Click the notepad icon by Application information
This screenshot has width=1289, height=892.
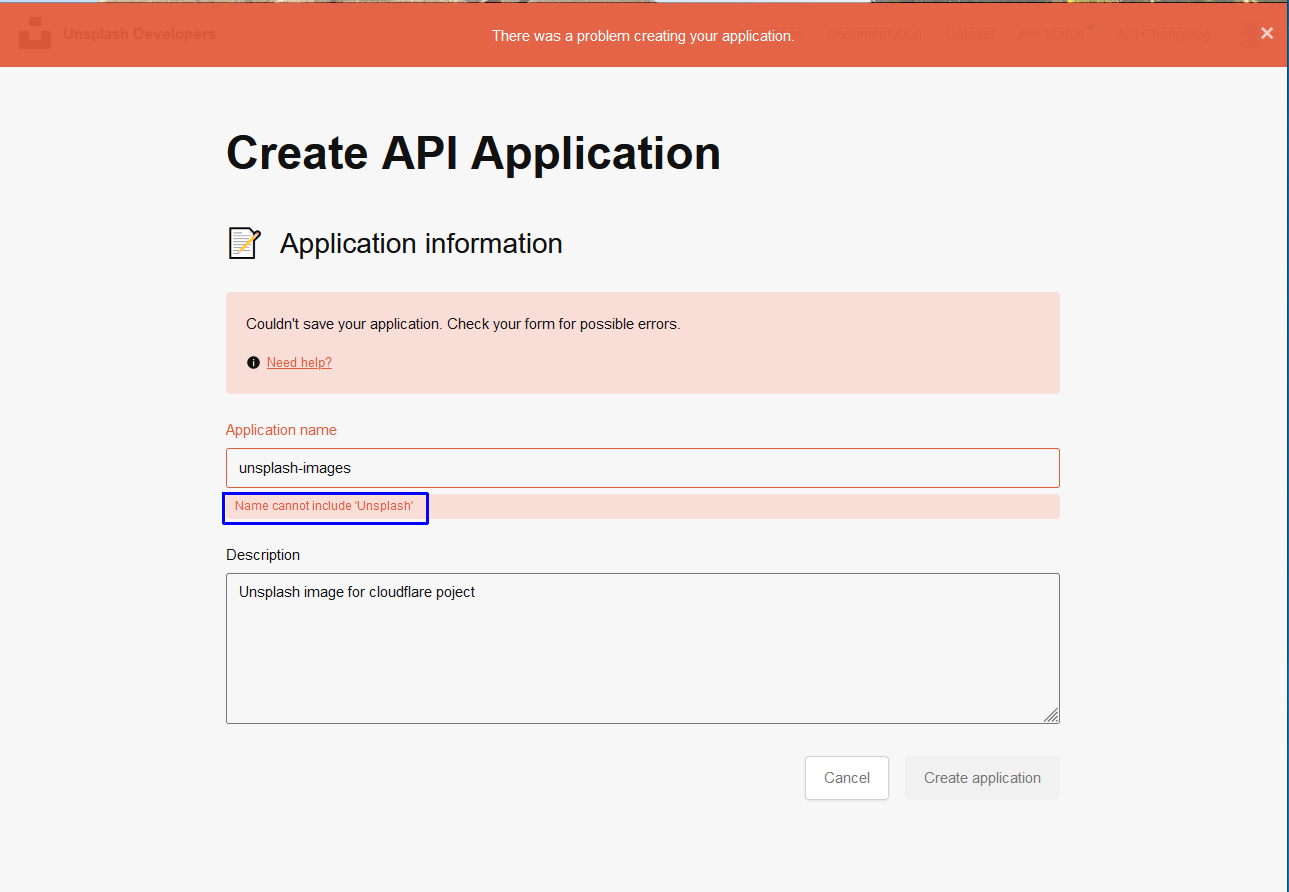click(x=245, y=243)
